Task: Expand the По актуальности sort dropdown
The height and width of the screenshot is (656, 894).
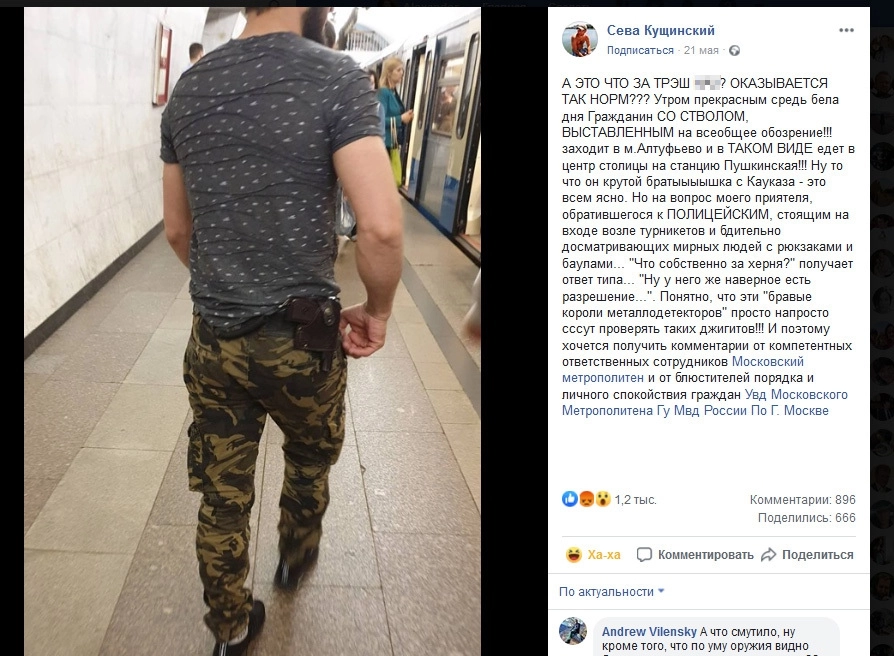Action: click(x=612, y=592)
